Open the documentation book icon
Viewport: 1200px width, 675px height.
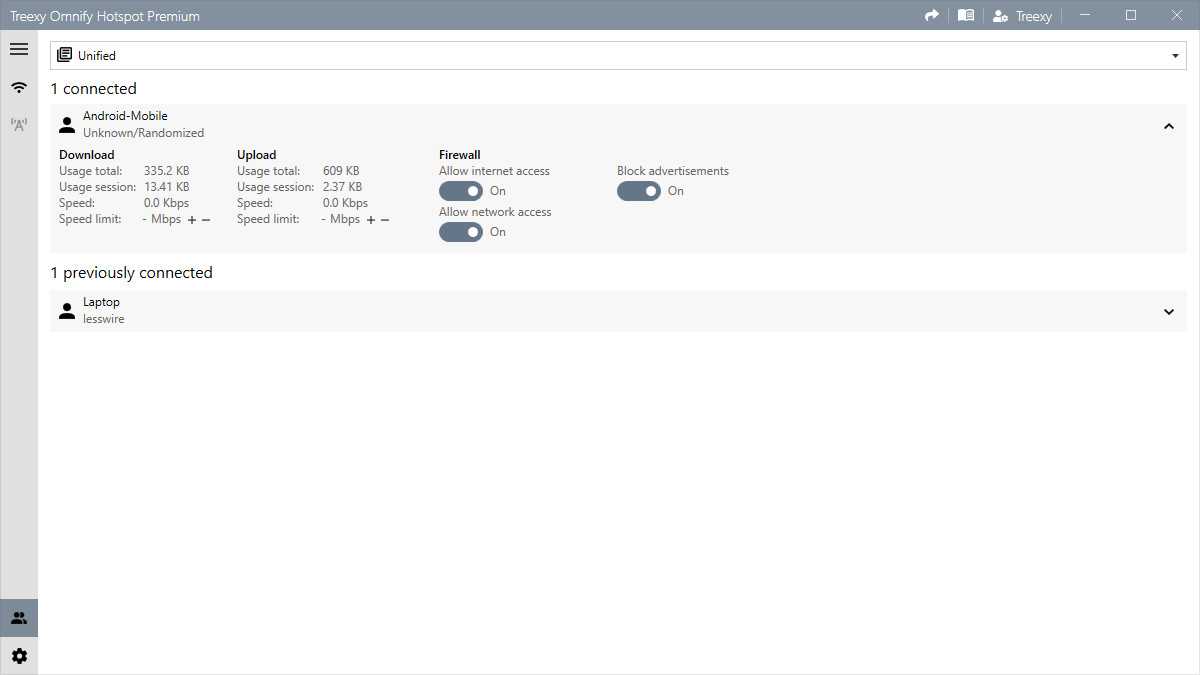tap(966, 15)
